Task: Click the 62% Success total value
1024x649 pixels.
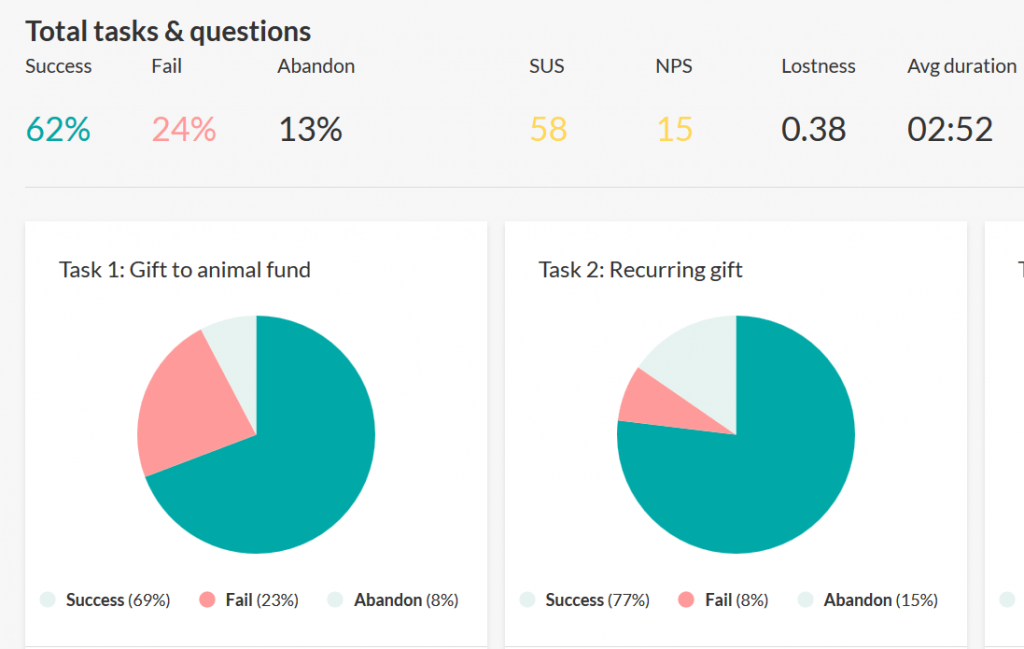Action: [x=58, y=129]
